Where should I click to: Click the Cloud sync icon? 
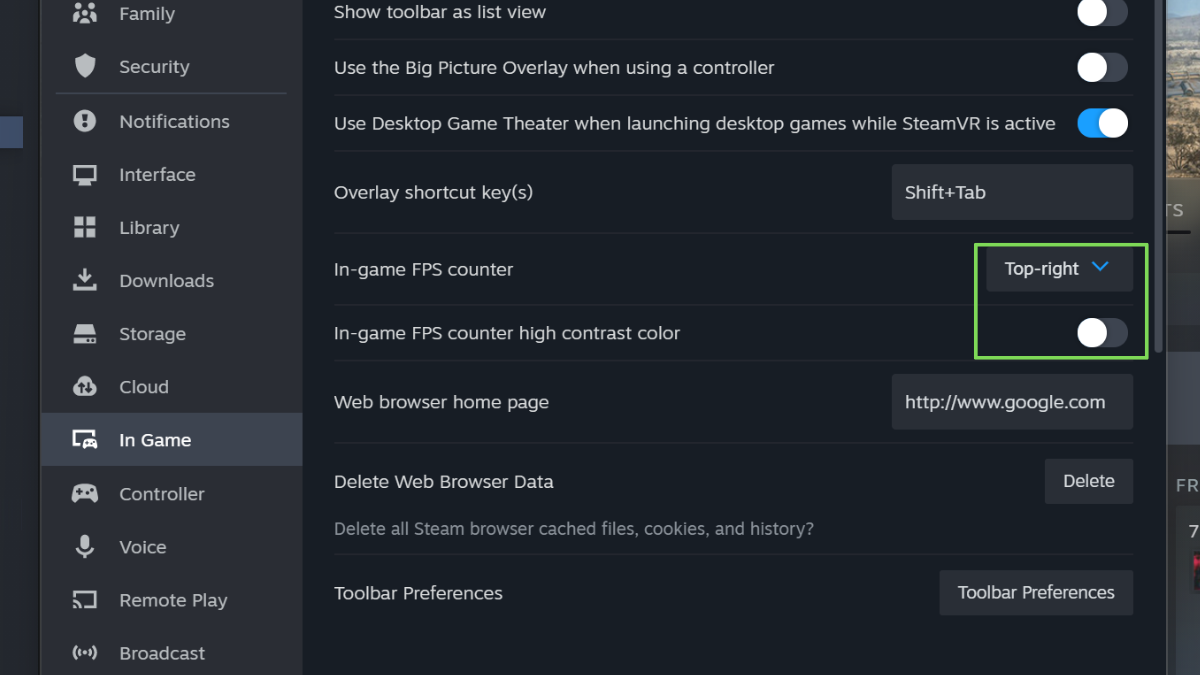coord(85,387)
